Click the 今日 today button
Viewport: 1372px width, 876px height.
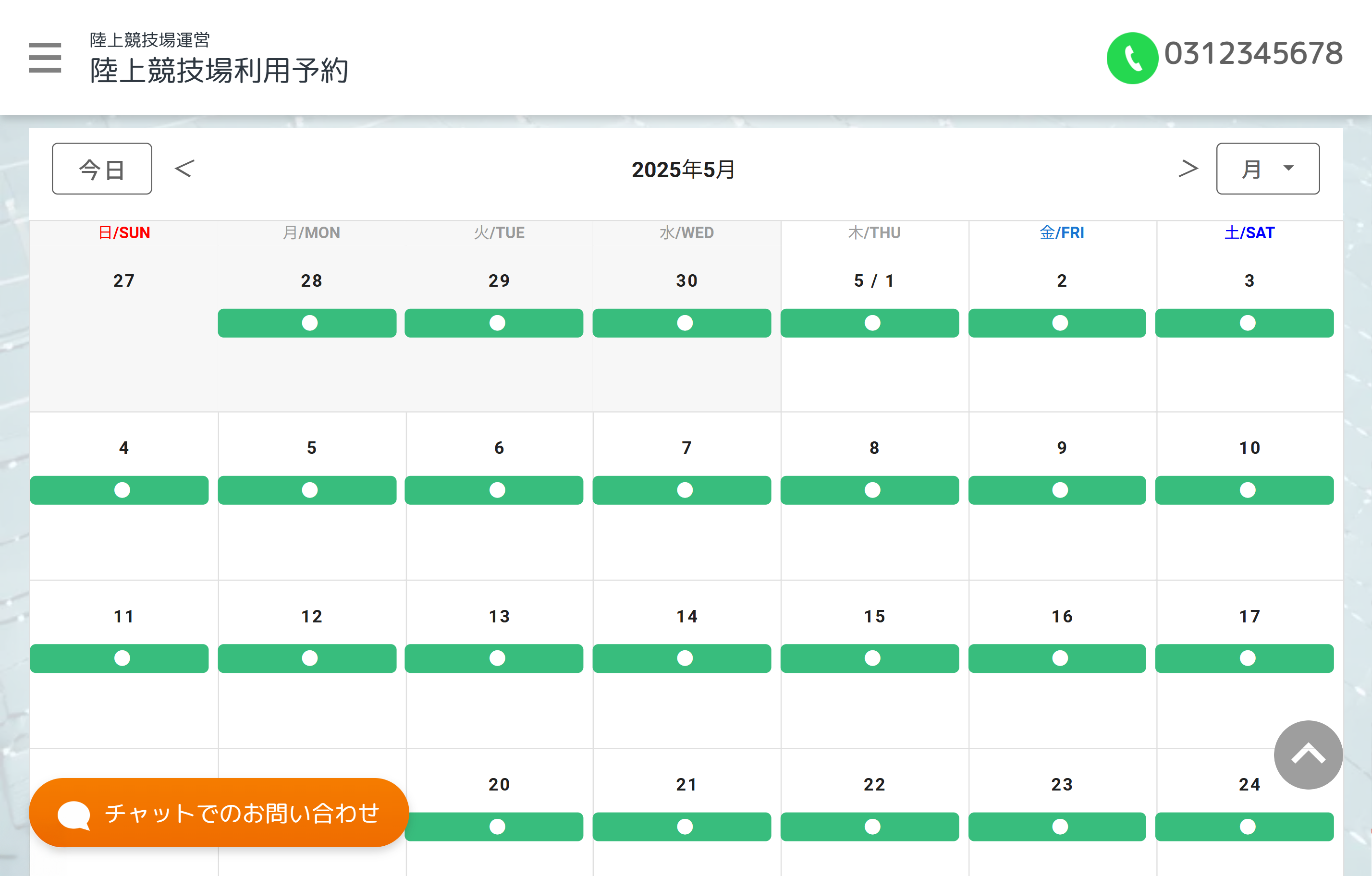pyautogui.click(x=102, y=169)
